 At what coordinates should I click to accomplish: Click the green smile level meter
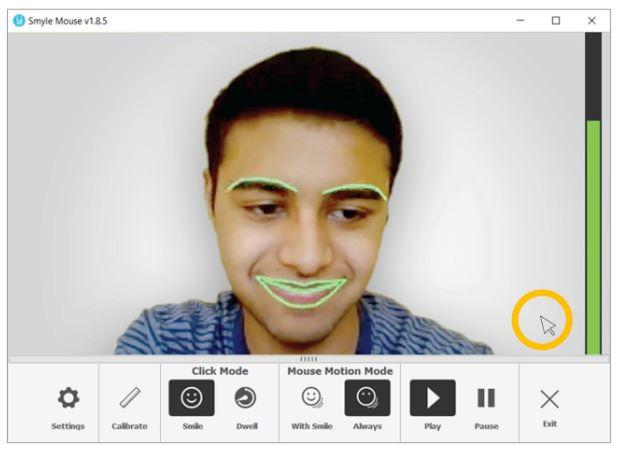tap(594, 193)
